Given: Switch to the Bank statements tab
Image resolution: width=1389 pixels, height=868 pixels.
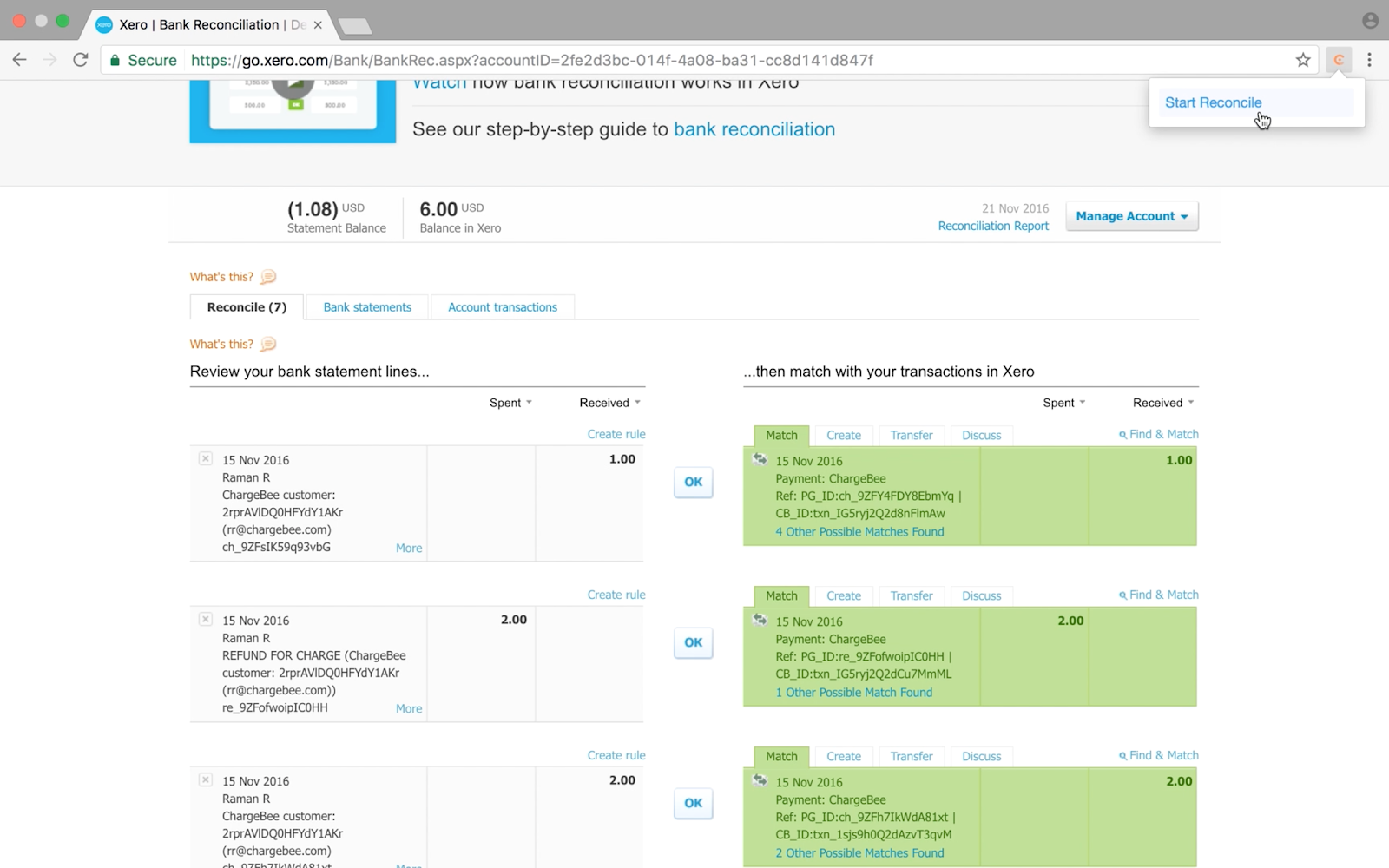Looking at the screenshot, I should (367, 307).
